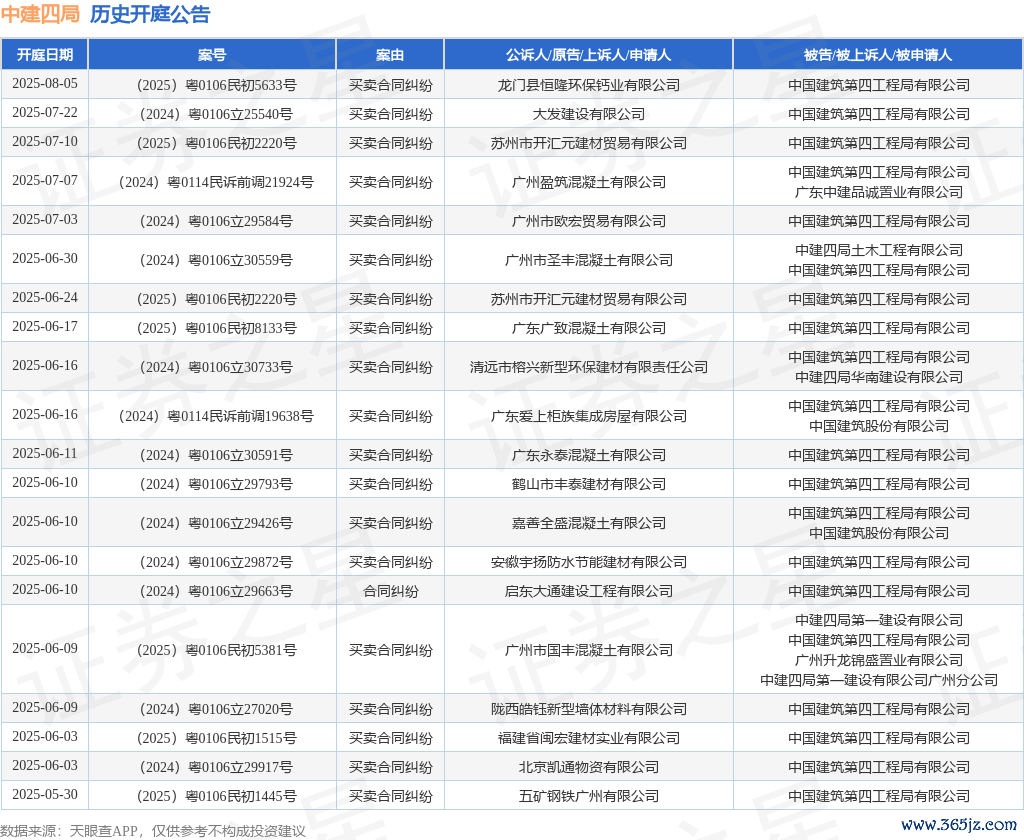The image size is (1024, 840).
Task: Click the 中建四局 title text
Action: pyautogui.click(x=40, y=14)
